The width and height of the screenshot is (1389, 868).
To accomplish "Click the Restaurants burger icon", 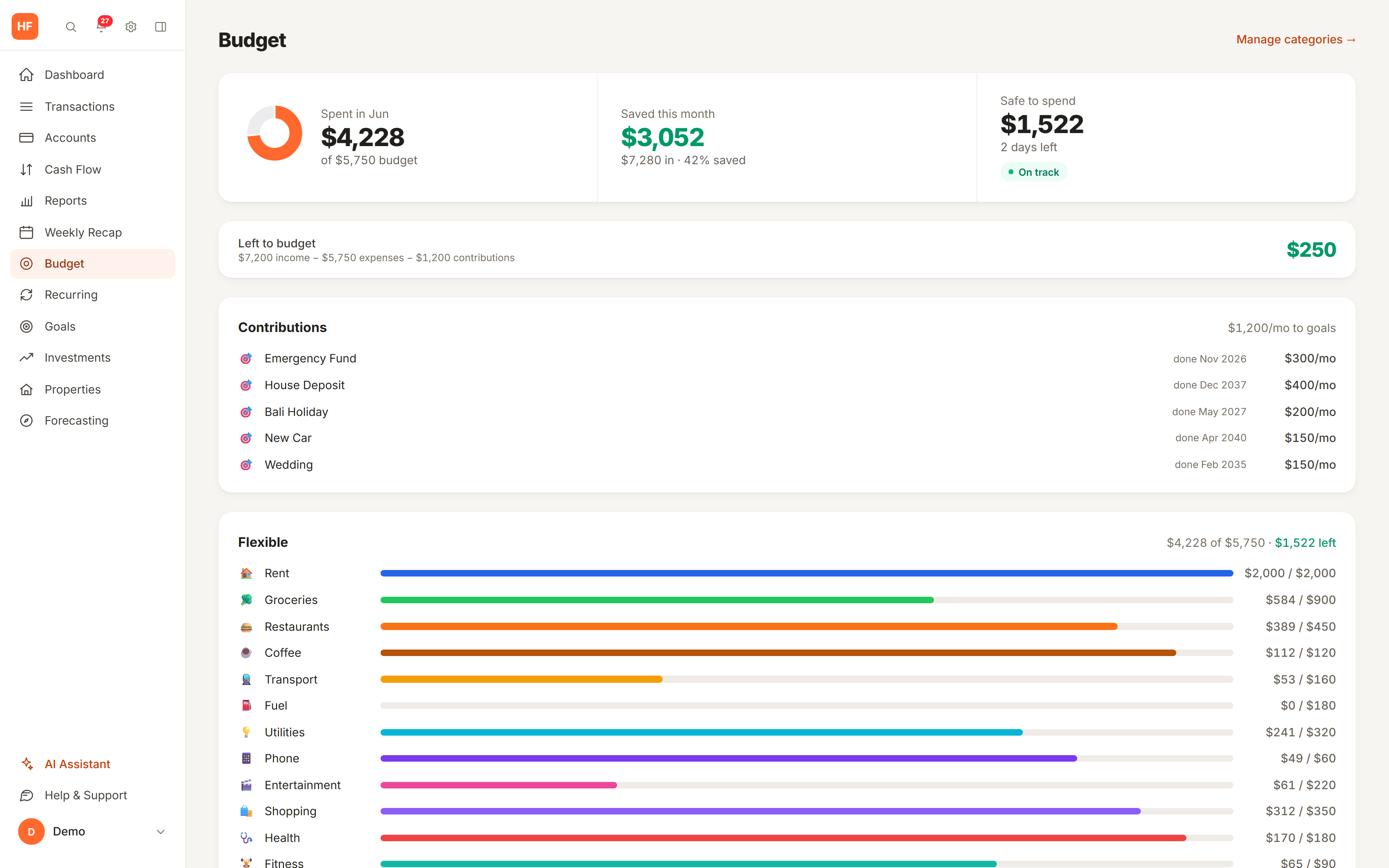I will point(246,627).
